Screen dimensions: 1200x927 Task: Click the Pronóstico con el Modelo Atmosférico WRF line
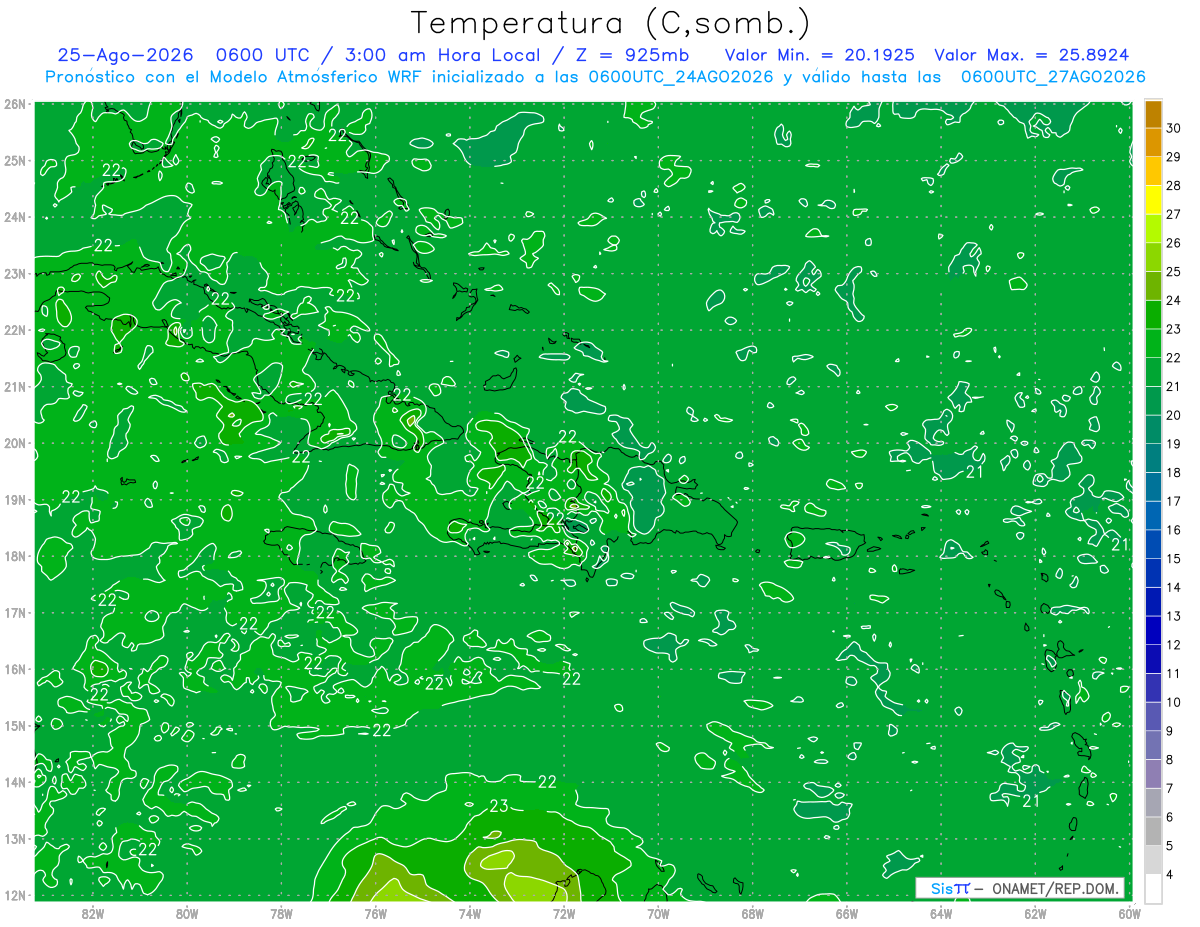[x=596, y=76]
